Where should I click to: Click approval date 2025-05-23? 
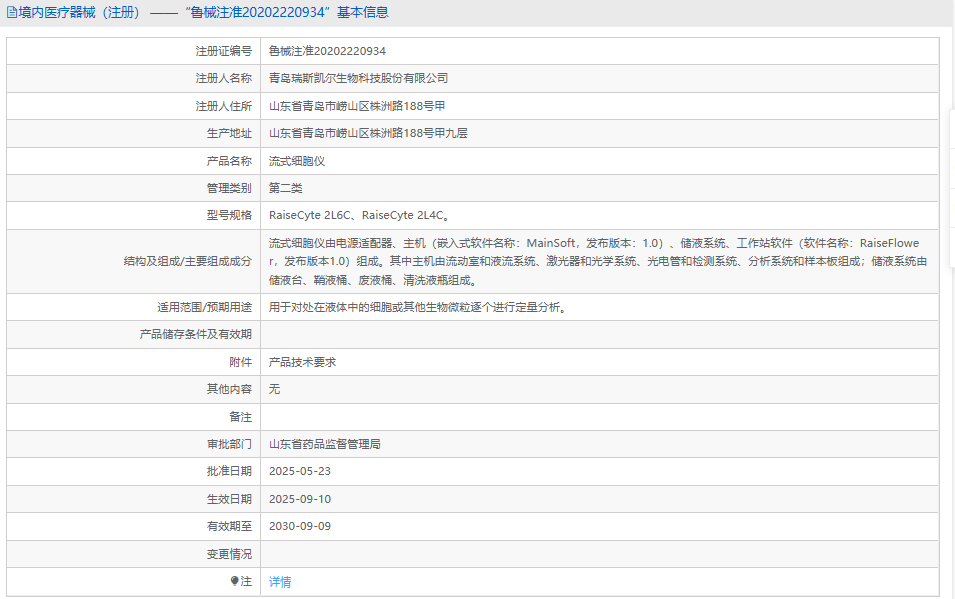300,471
